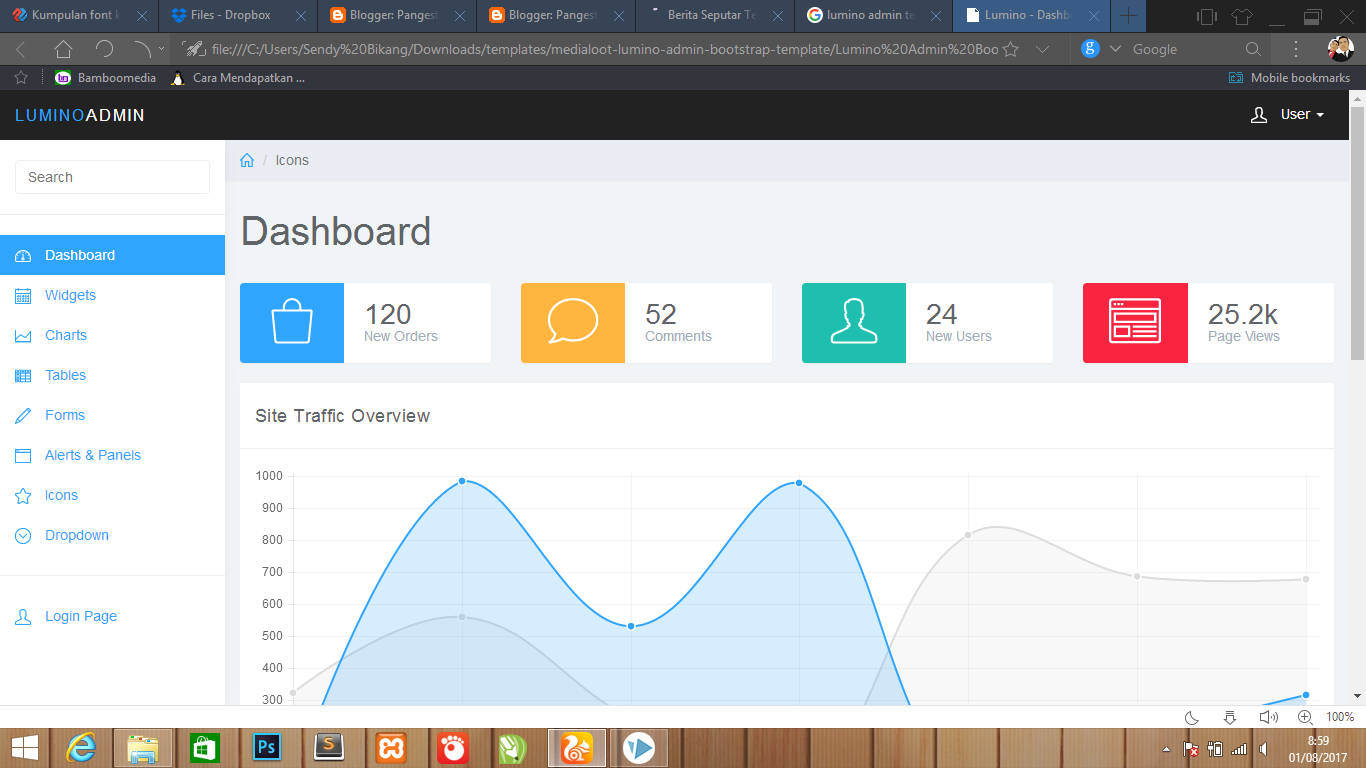
Task: Open Alerts & Panels
Action: [90, 455]
